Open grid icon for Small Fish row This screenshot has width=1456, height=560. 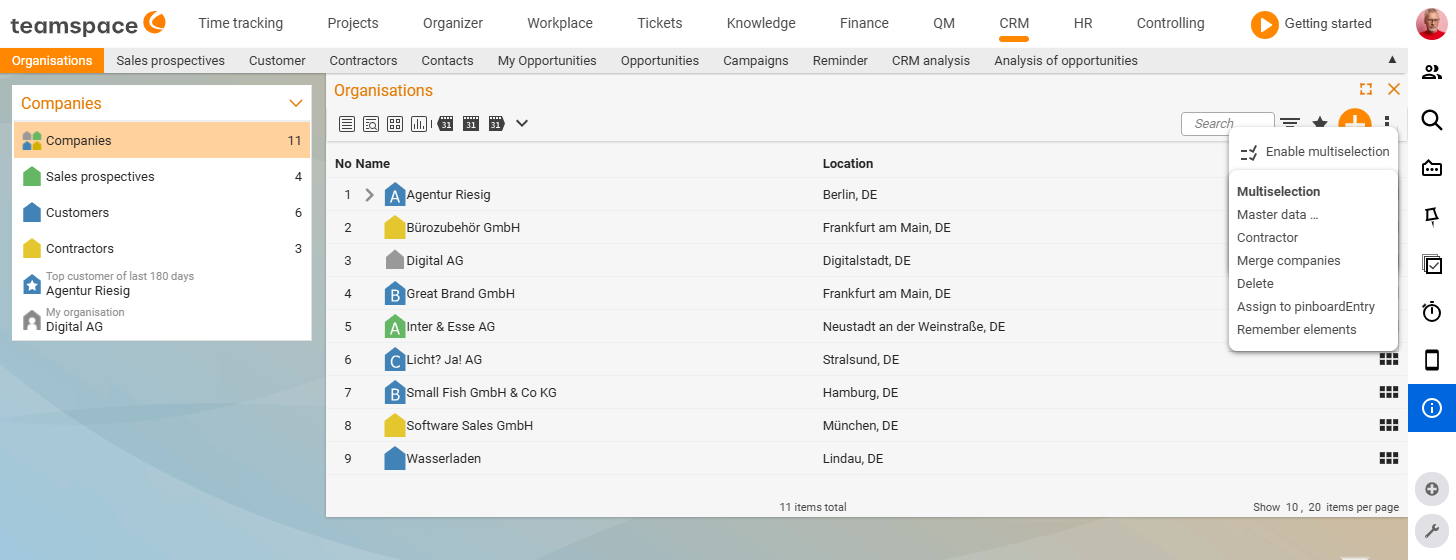click(x=1387, y=392)
